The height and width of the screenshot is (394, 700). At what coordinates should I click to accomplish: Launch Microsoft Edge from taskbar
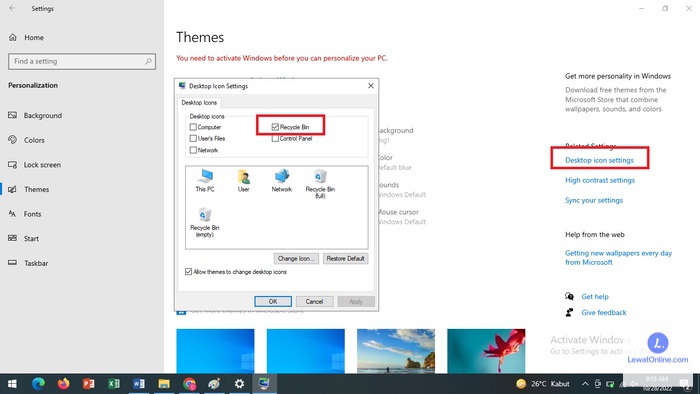38,384
